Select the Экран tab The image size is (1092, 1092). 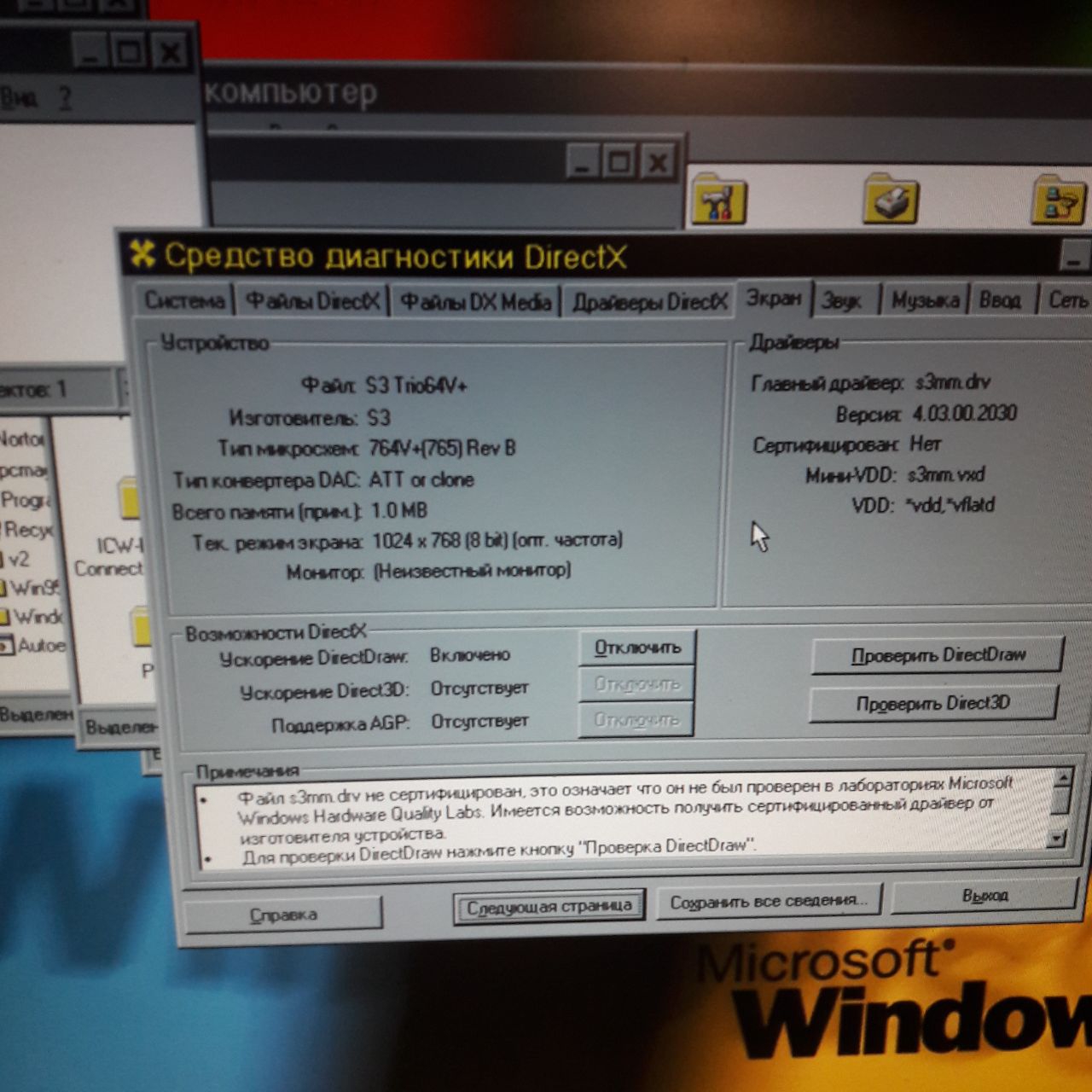(774, 298)
